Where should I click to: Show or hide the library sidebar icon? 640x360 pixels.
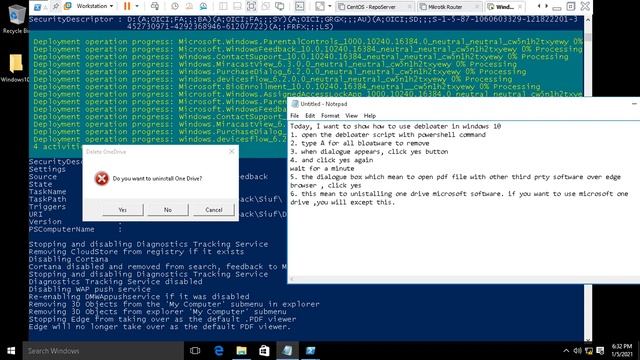[x=223, y=6]
